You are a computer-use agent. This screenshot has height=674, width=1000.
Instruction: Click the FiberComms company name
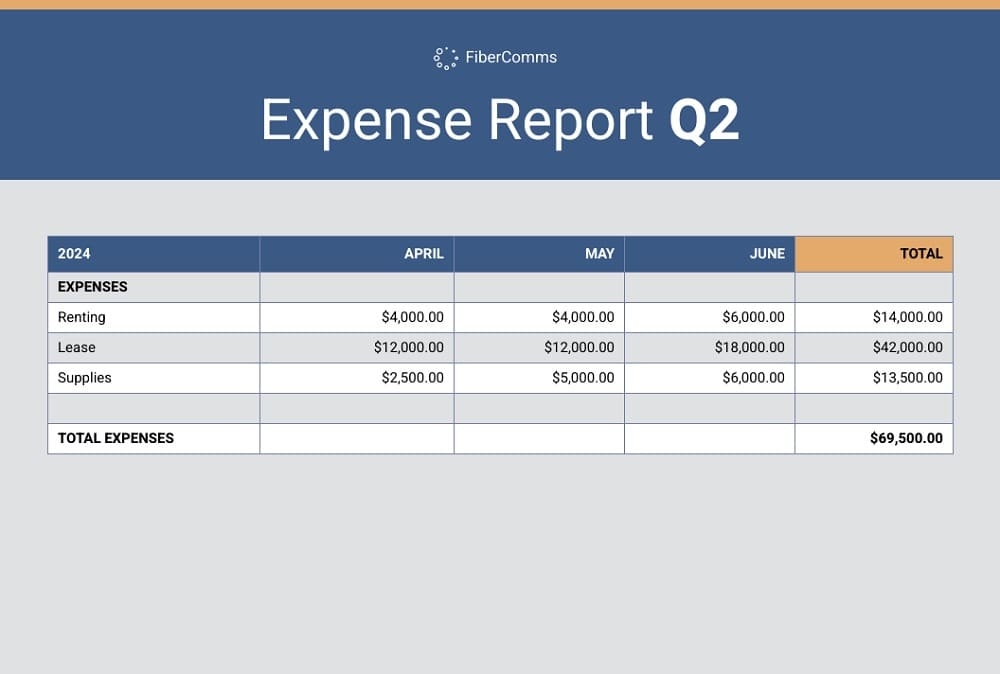[511, 58]
